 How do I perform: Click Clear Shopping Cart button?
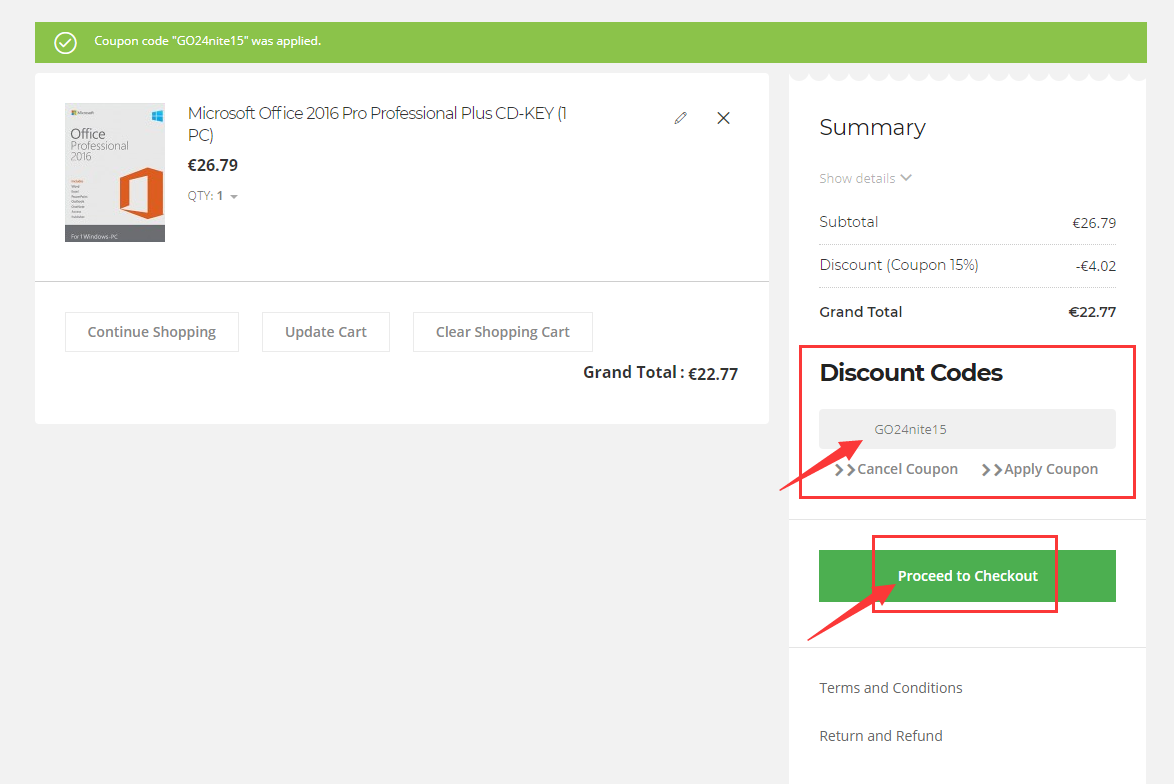tap(502, 332)
